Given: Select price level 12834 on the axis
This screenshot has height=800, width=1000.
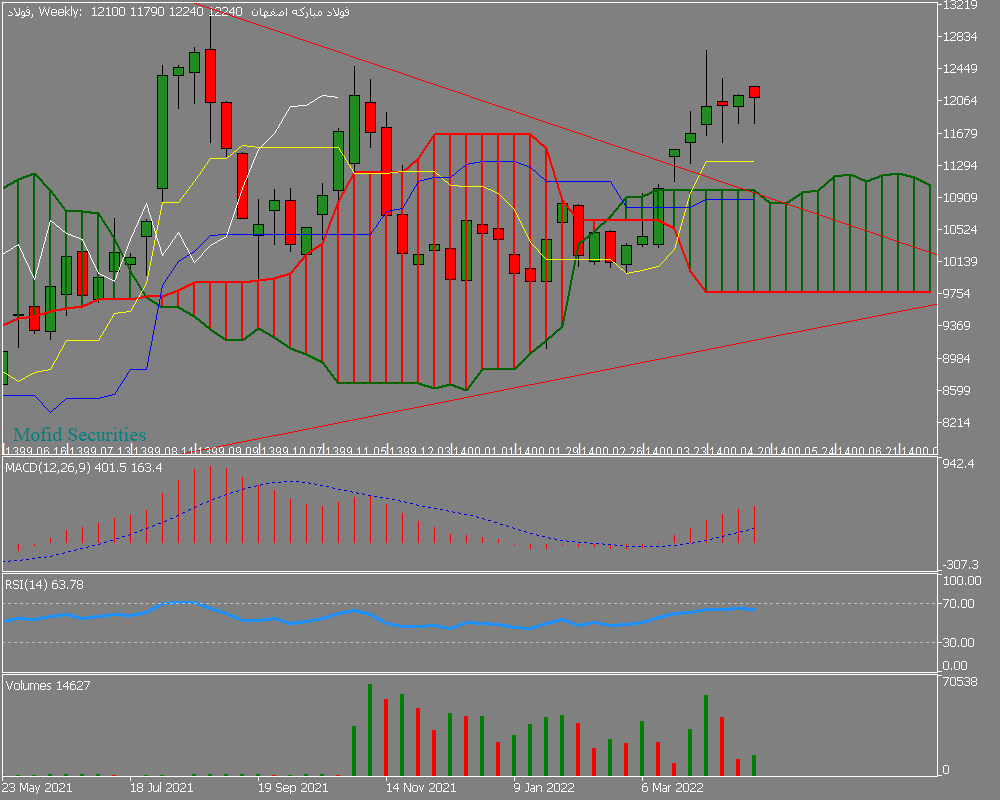Looking at the screenshot, I should coord(960,36).
